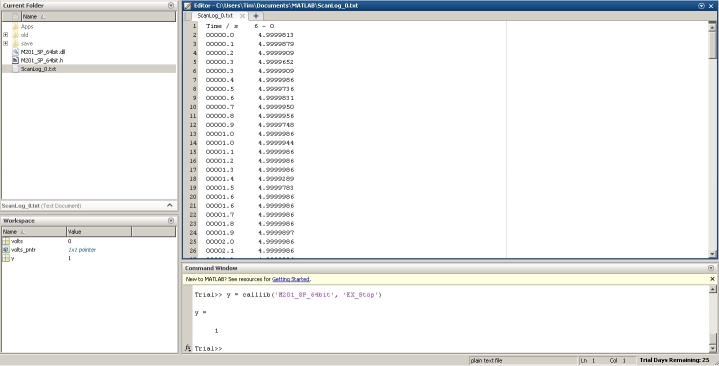Select file M201_SP_64bit.dll
719x366 pixels.
pos(43,52)
